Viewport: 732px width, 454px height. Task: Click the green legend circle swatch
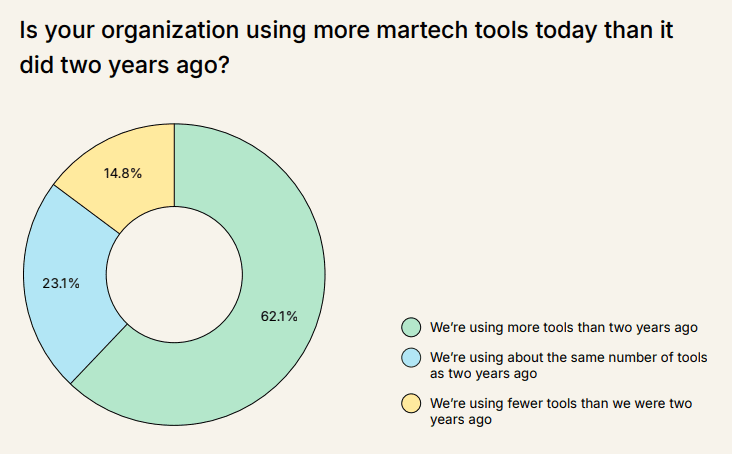pyautogui.click(x=410, y=327)
